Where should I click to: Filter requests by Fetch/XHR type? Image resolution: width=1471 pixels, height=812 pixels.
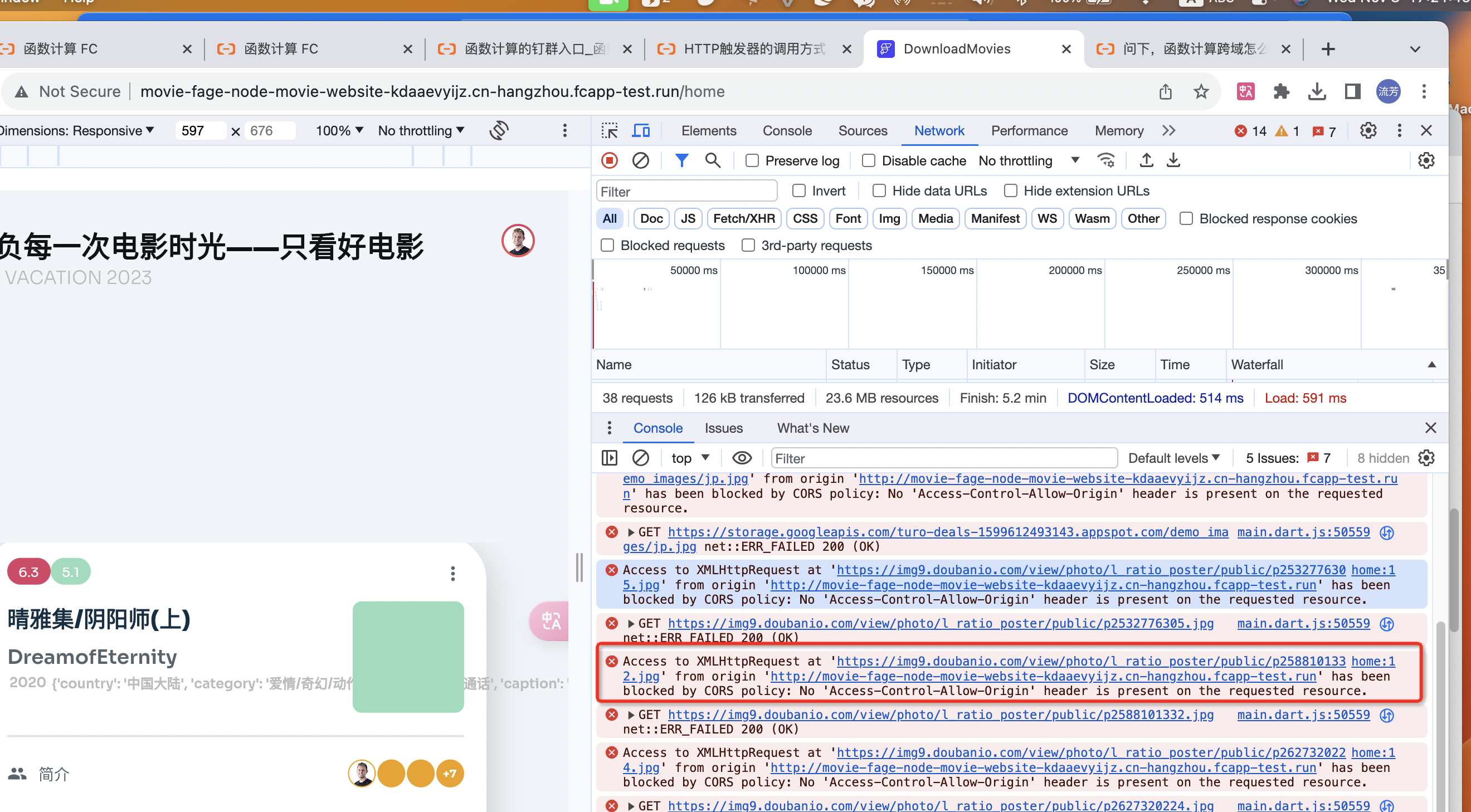743,218
